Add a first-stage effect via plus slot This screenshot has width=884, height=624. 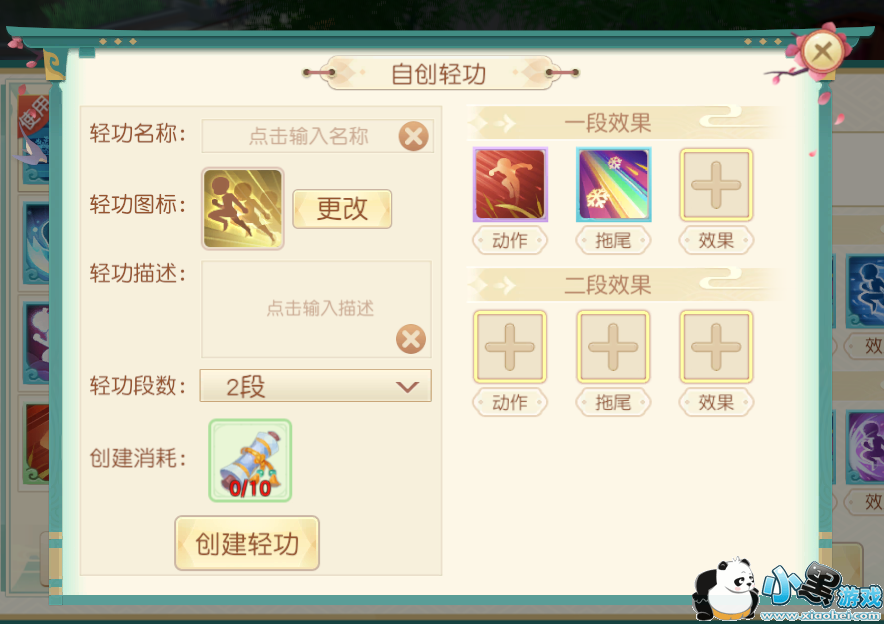tap(716, 184)
